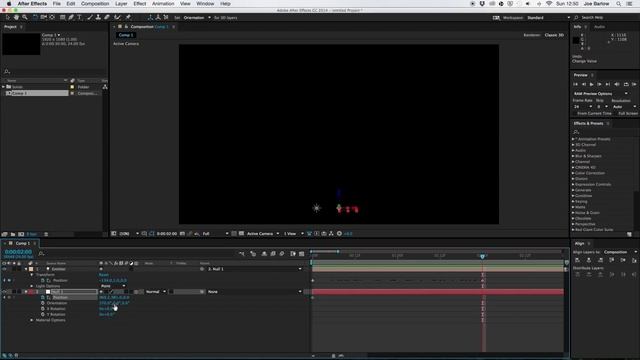Viewport: 640px width, 360px height.
Task: Select the Hand tool
Action: 16,18
